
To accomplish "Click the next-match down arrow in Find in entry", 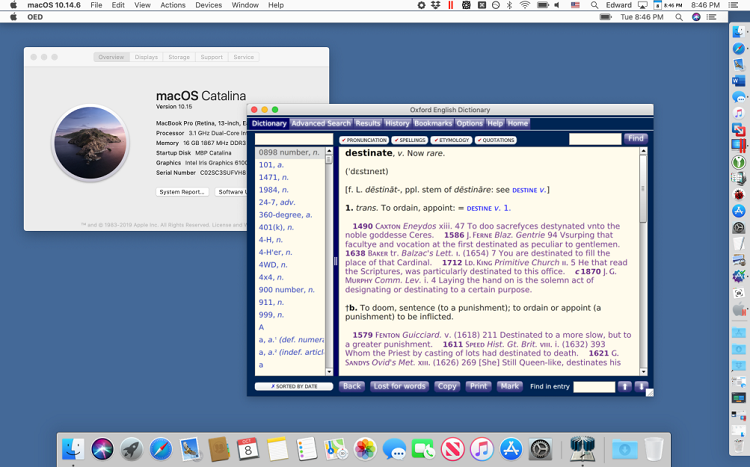I will tap(641, 386).
